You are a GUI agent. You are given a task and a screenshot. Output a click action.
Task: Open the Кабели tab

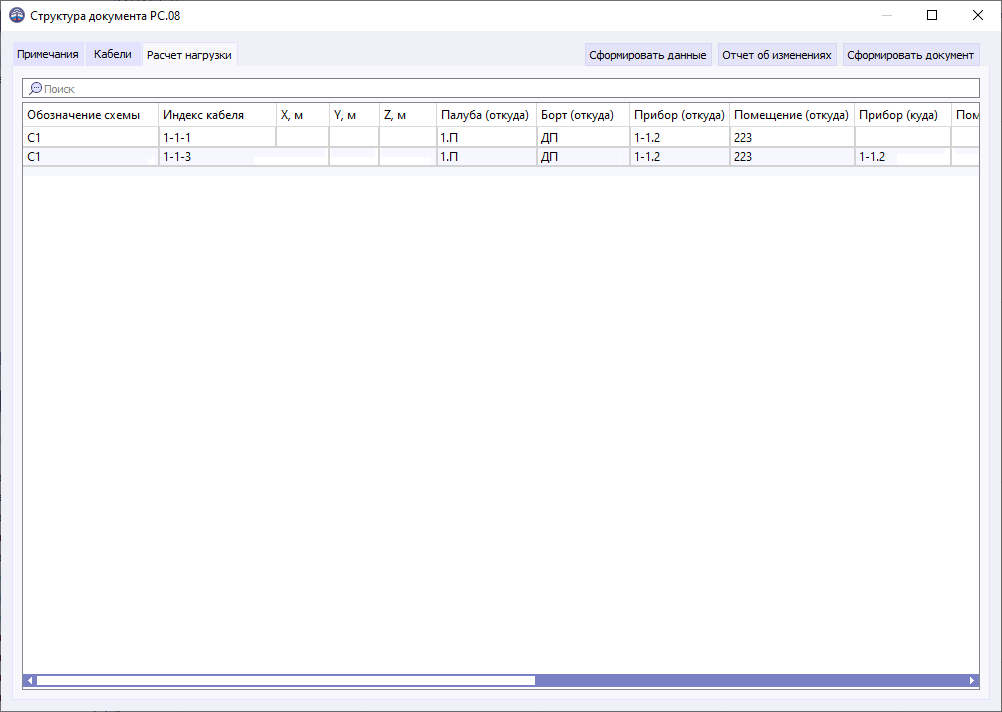[113, 55]
